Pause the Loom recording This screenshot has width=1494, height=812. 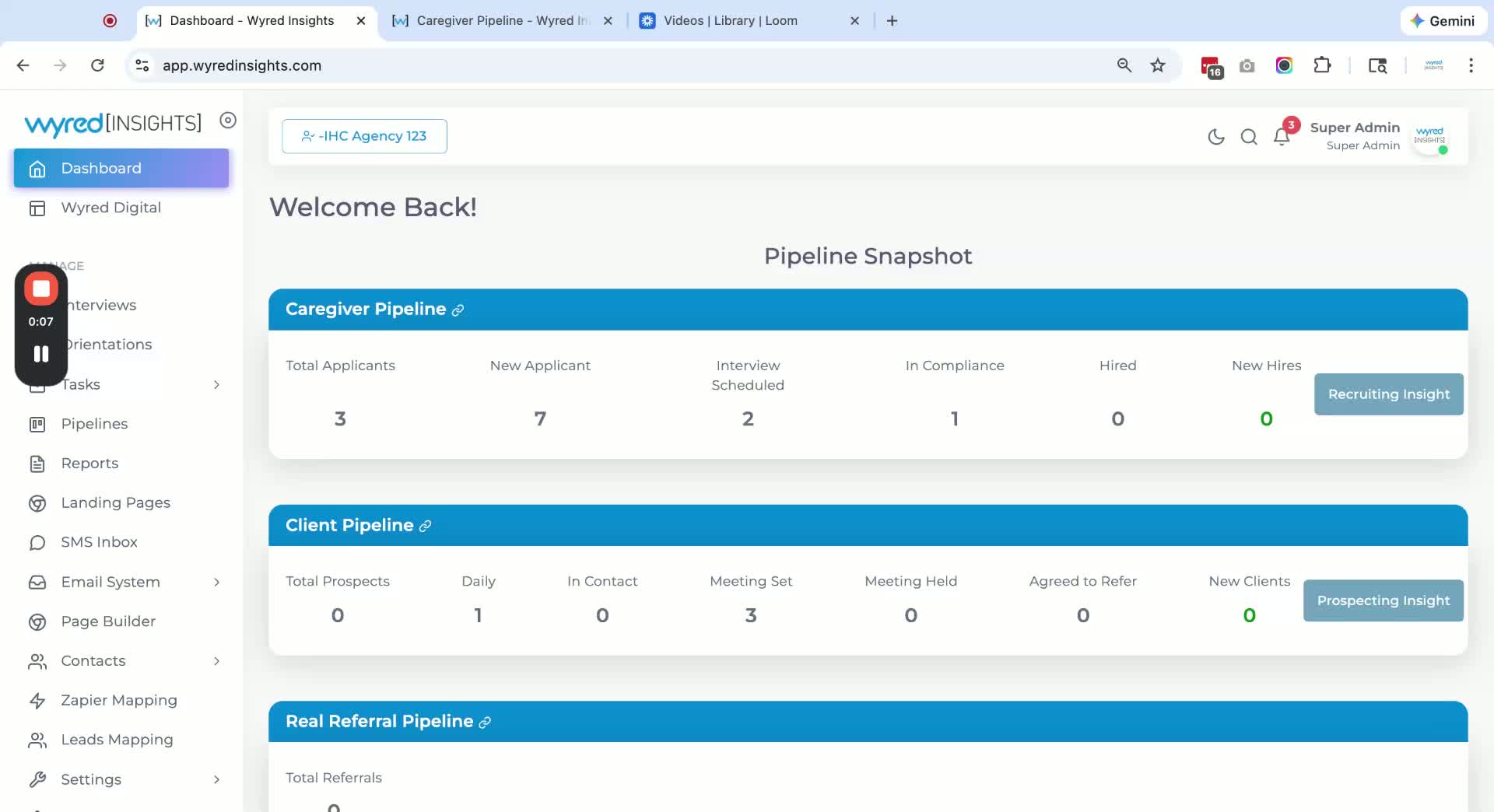(41, 354)
